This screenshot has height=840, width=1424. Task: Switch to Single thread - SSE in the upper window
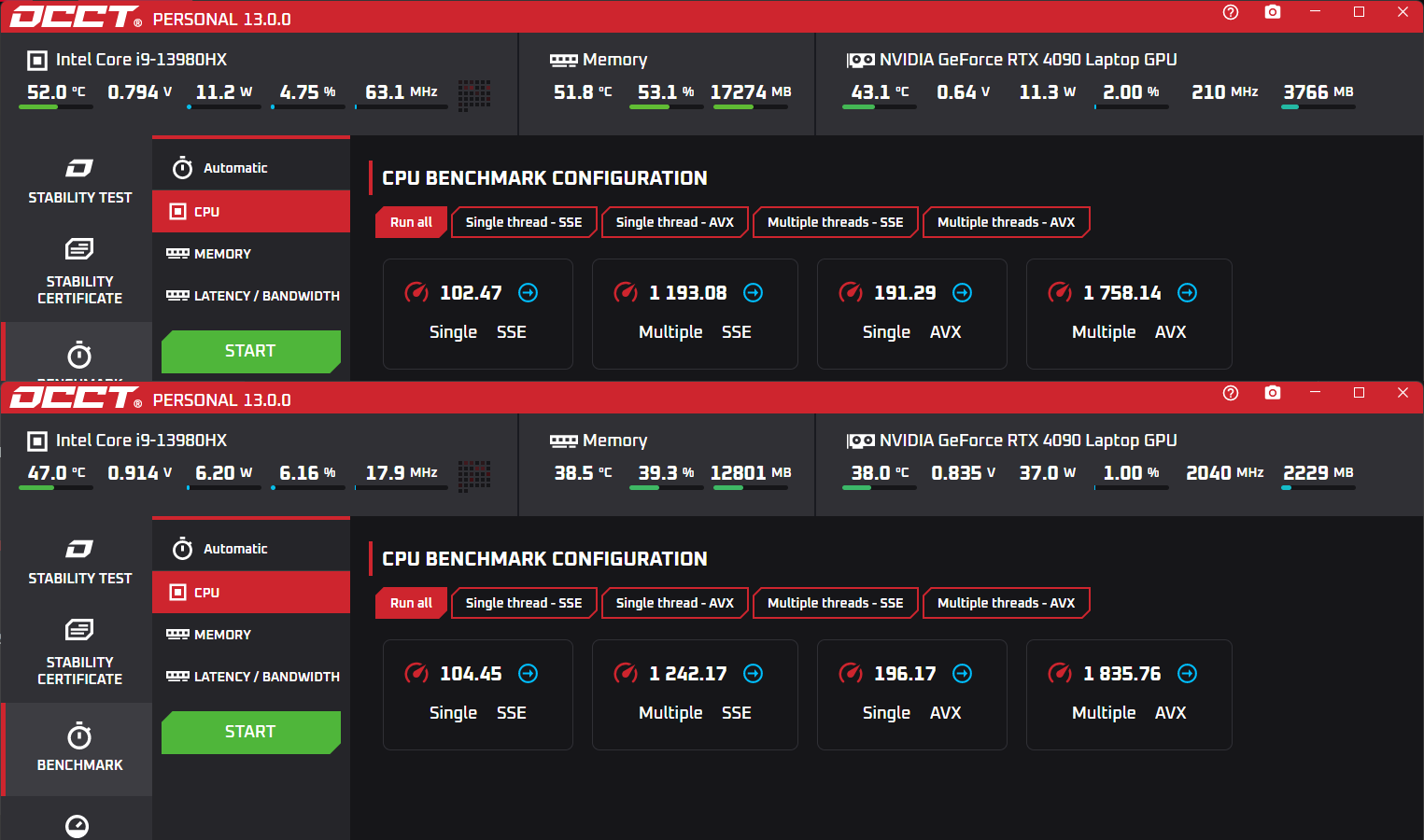(x=524, y=222)
